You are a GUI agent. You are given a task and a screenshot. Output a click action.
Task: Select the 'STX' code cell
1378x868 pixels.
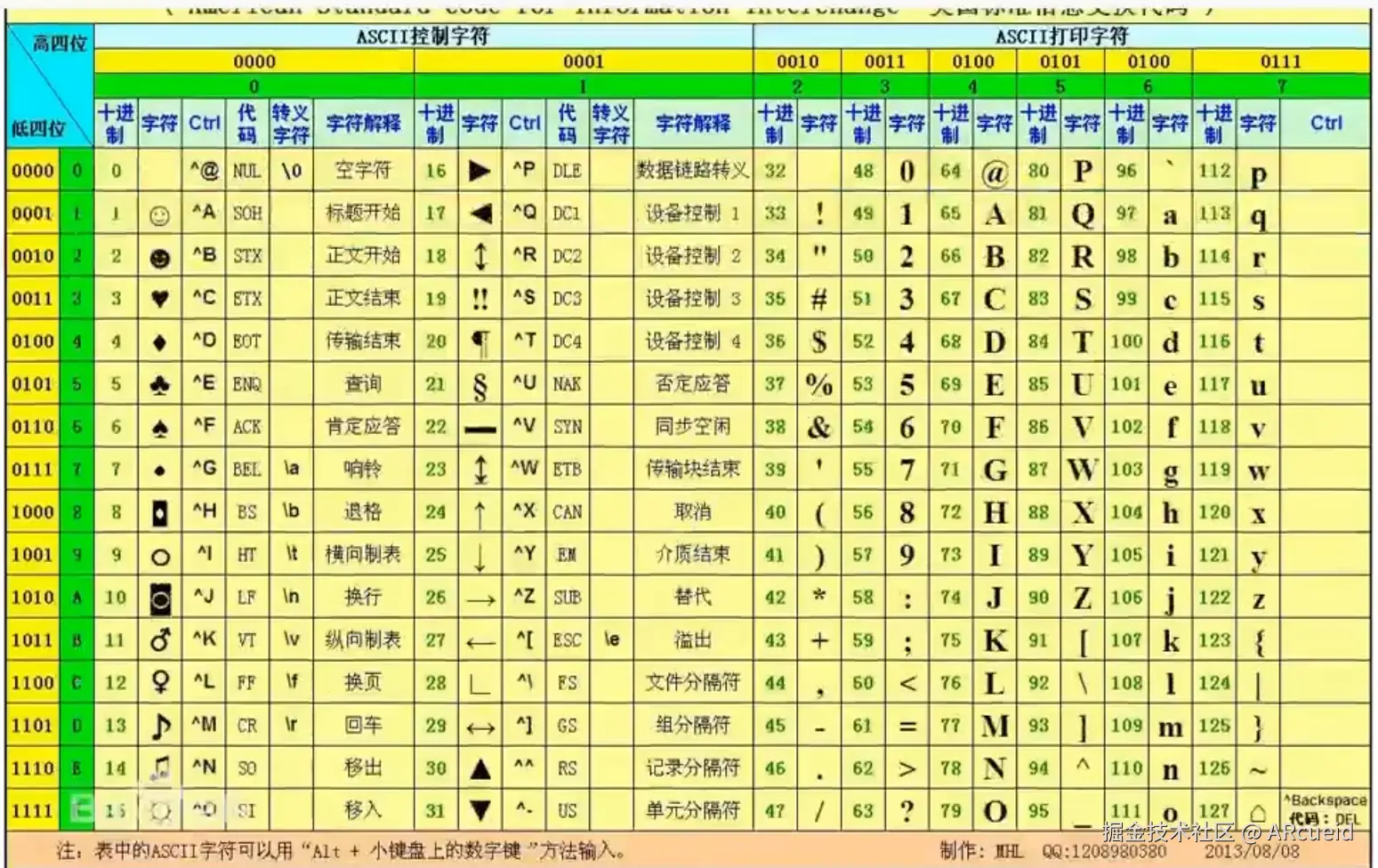[246, 256]
